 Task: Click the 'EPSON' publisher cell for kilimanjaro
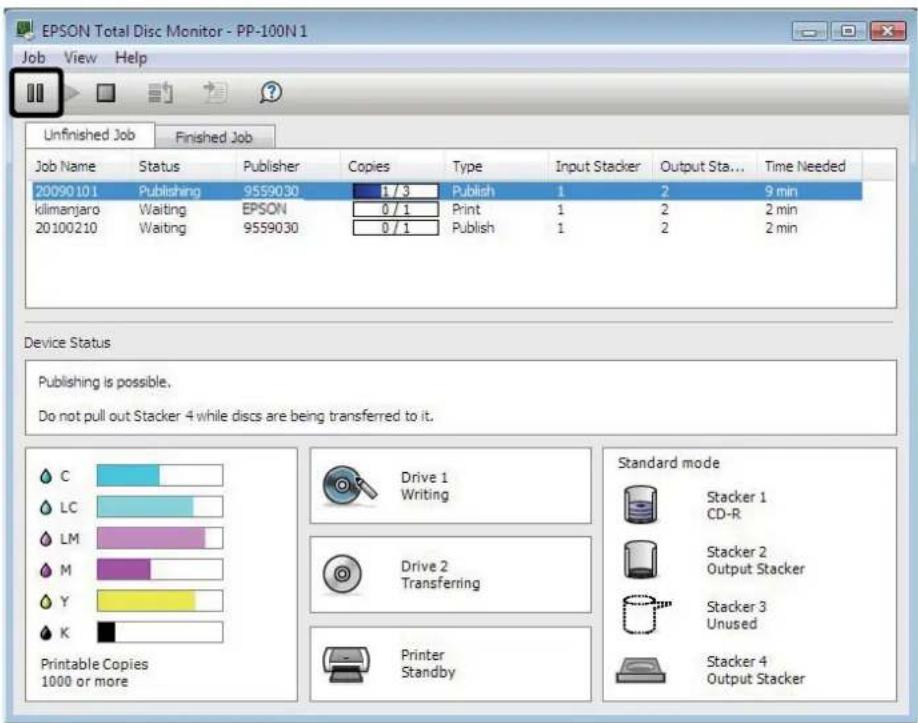click(265, 209)
